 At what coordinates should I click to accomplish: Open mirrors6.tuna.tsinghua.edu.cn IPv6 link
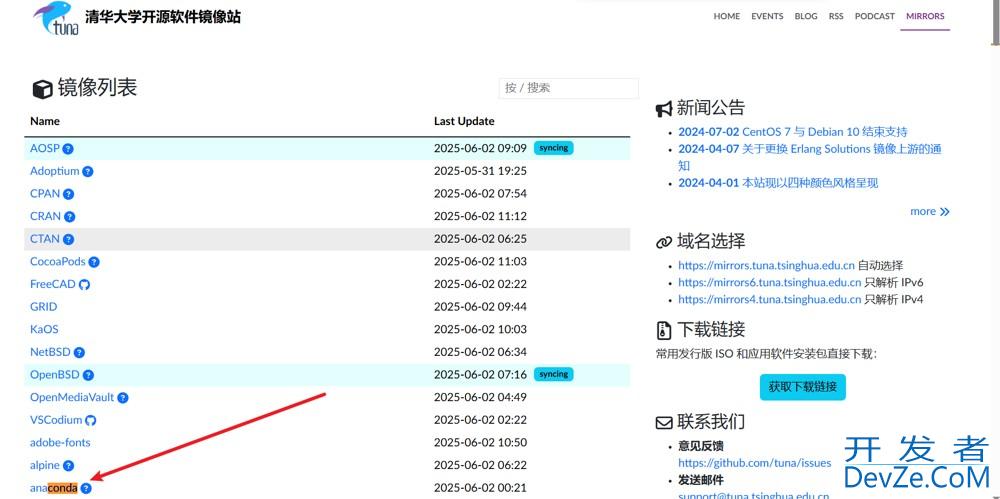[769, 283]
